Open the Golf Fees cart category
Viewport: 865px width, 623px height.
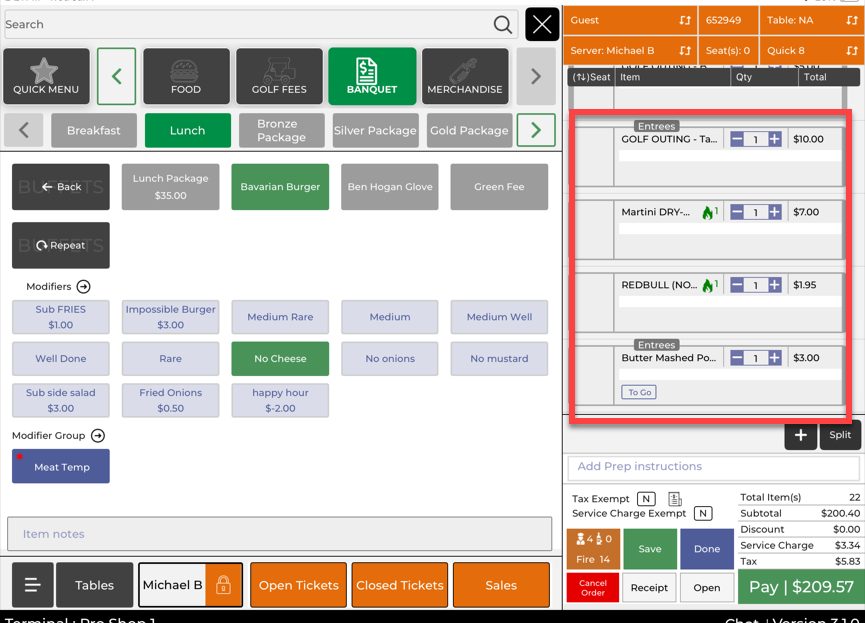(279, 77)
